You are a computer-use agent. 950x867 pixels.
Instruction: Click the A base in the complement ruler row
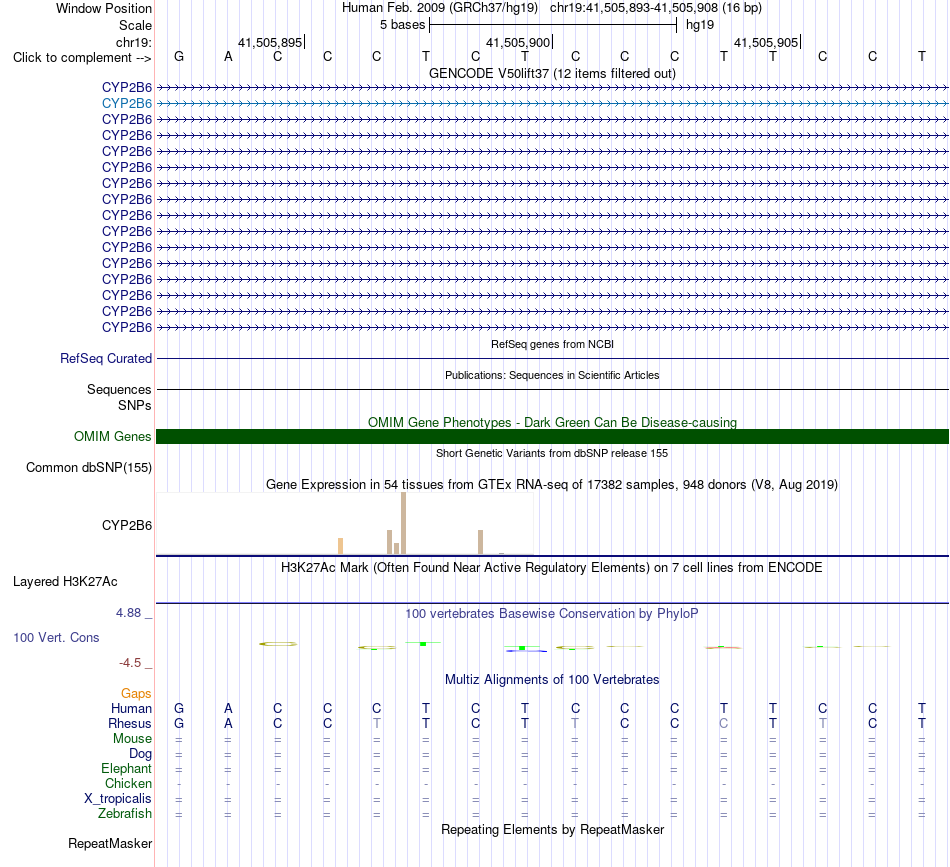coord(228,56)
